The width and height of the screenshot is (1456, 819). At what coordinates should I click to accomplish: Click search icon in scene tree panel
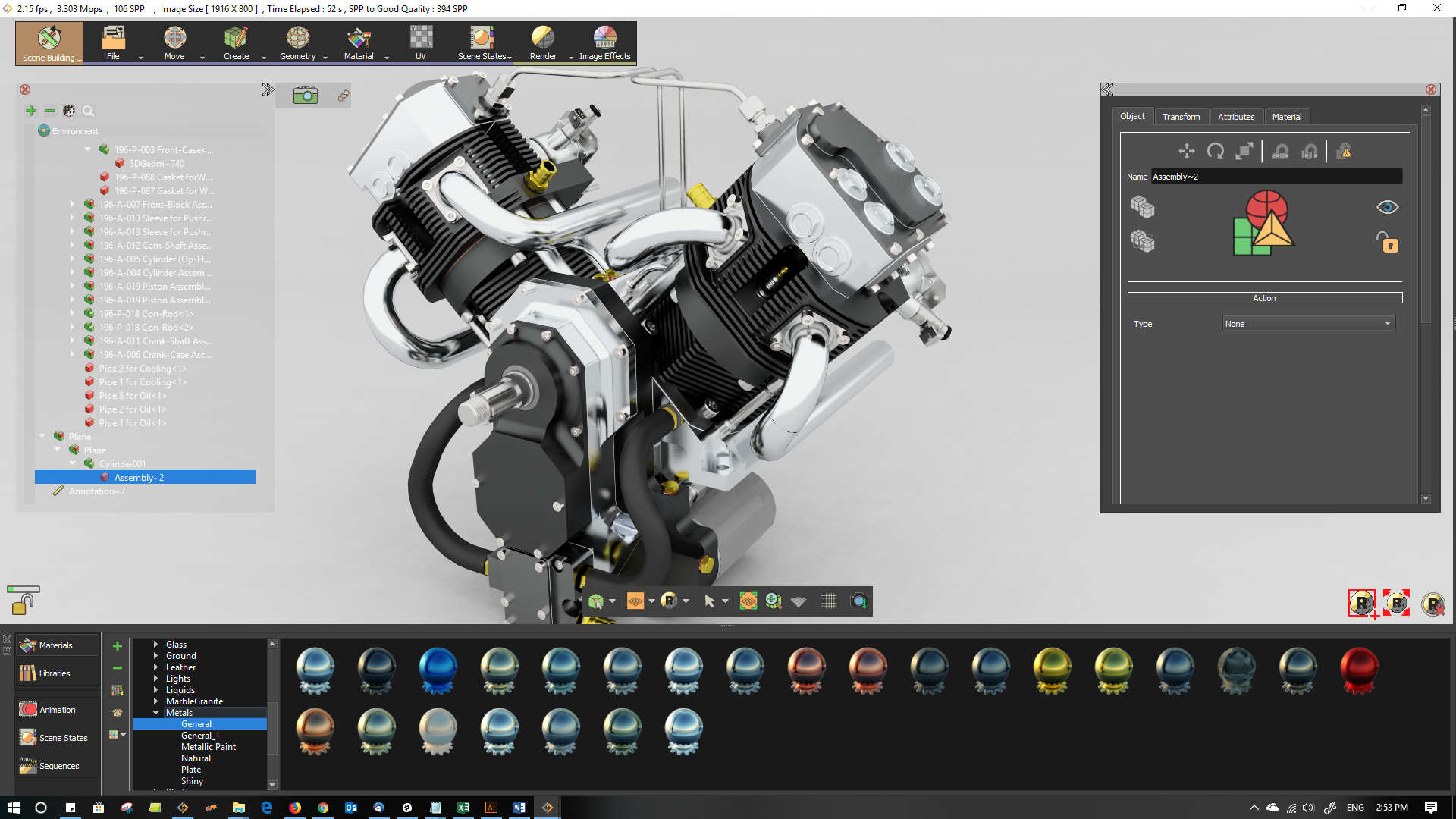(88, 111)
